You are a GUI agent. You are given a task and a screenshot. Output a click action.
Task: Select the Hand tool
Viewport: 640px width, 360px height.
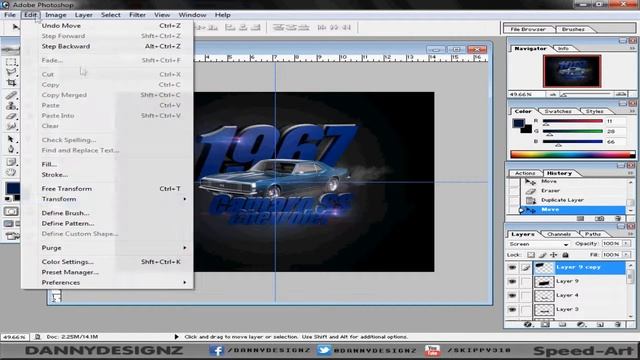click(11, 172)
